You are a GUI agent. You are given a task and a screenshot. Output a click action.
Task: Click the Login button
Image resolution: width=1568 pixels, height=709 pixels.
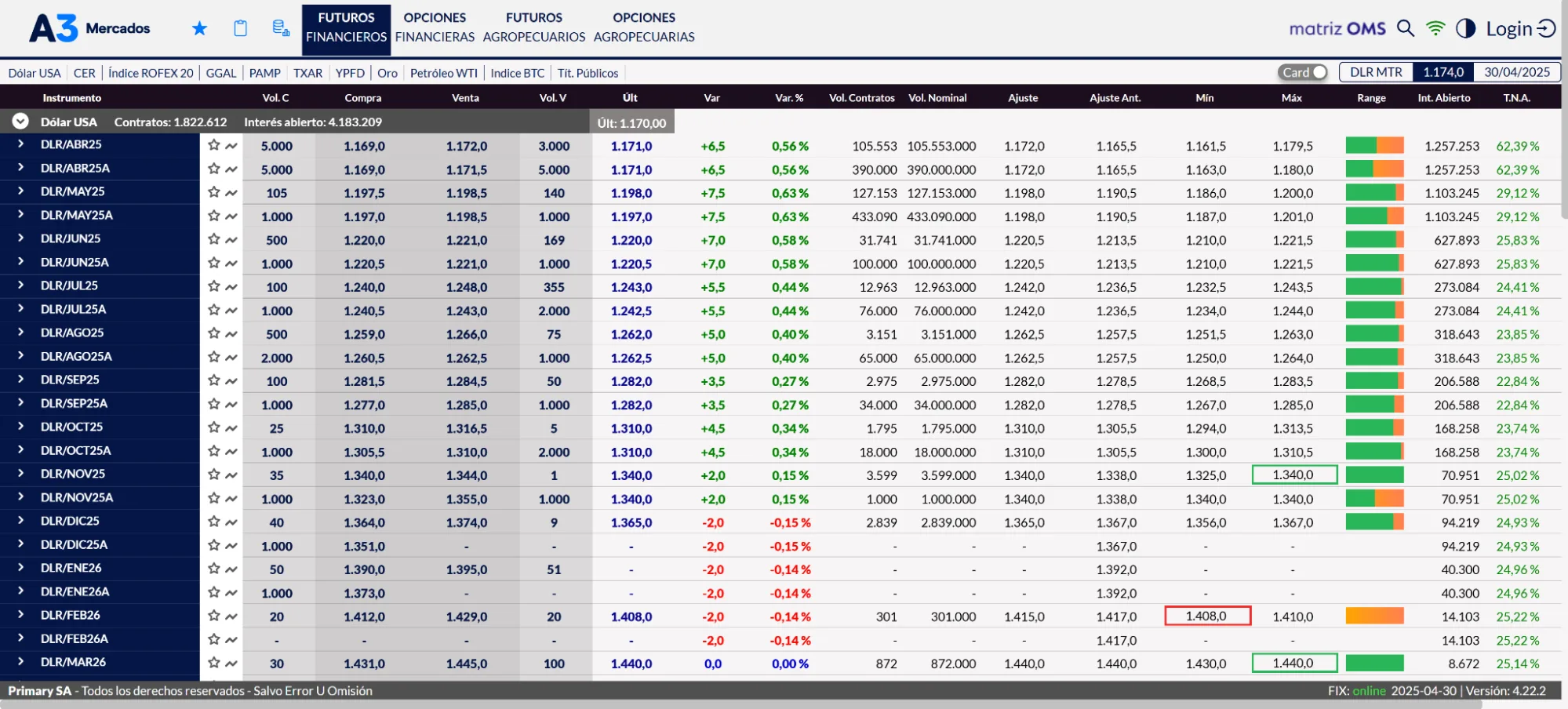pyautogui.click(x=1520, y=29)
